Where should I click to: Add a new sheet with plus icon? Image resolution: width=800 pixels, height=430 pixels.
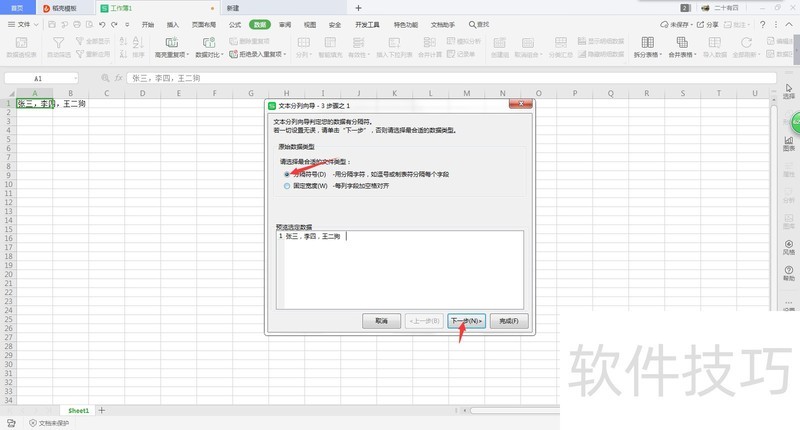point(102,411)
